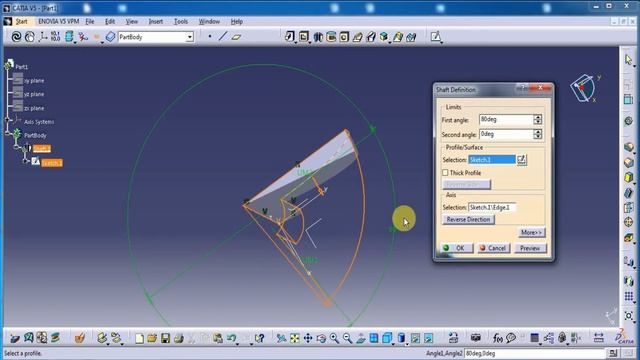Image resolution: width=640 pixels, height=360 pixels.
Task: Open the Insert menu
Action: click(156, 21)
